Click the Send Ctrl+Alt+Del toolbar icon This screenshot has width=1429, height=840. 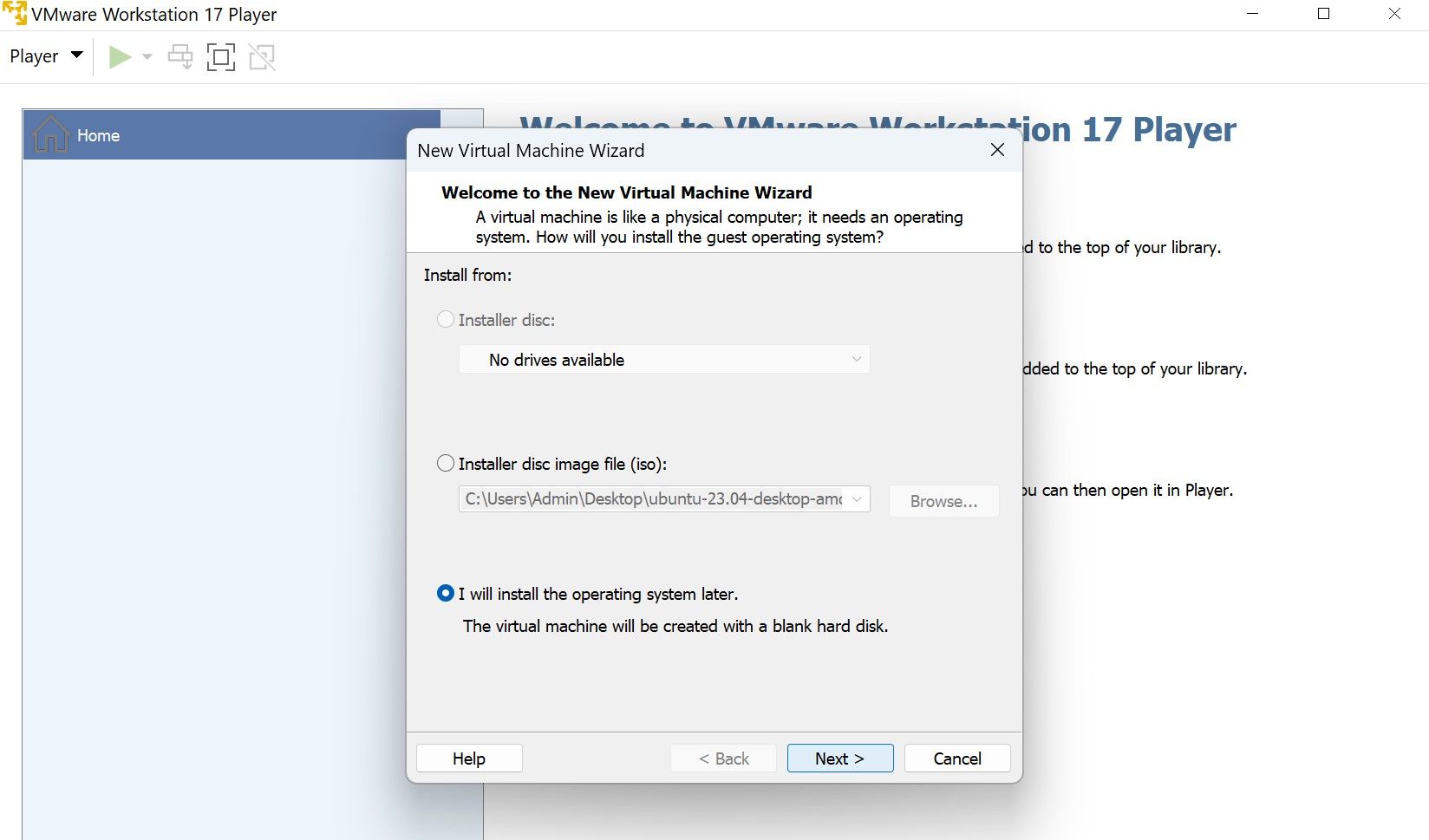coord(180,57)
